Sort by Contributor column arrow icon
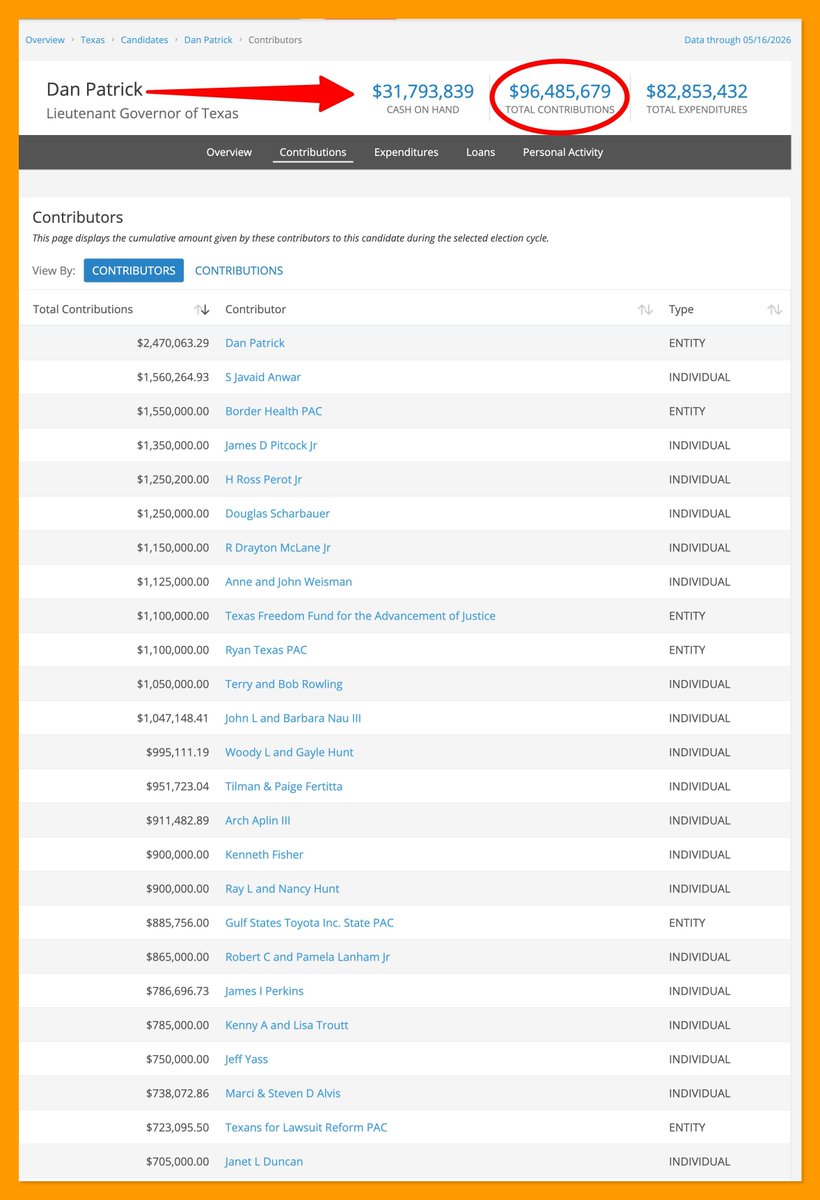This screenshot has width=820, height=1200. pyautogui.click(x=645, y=310)
